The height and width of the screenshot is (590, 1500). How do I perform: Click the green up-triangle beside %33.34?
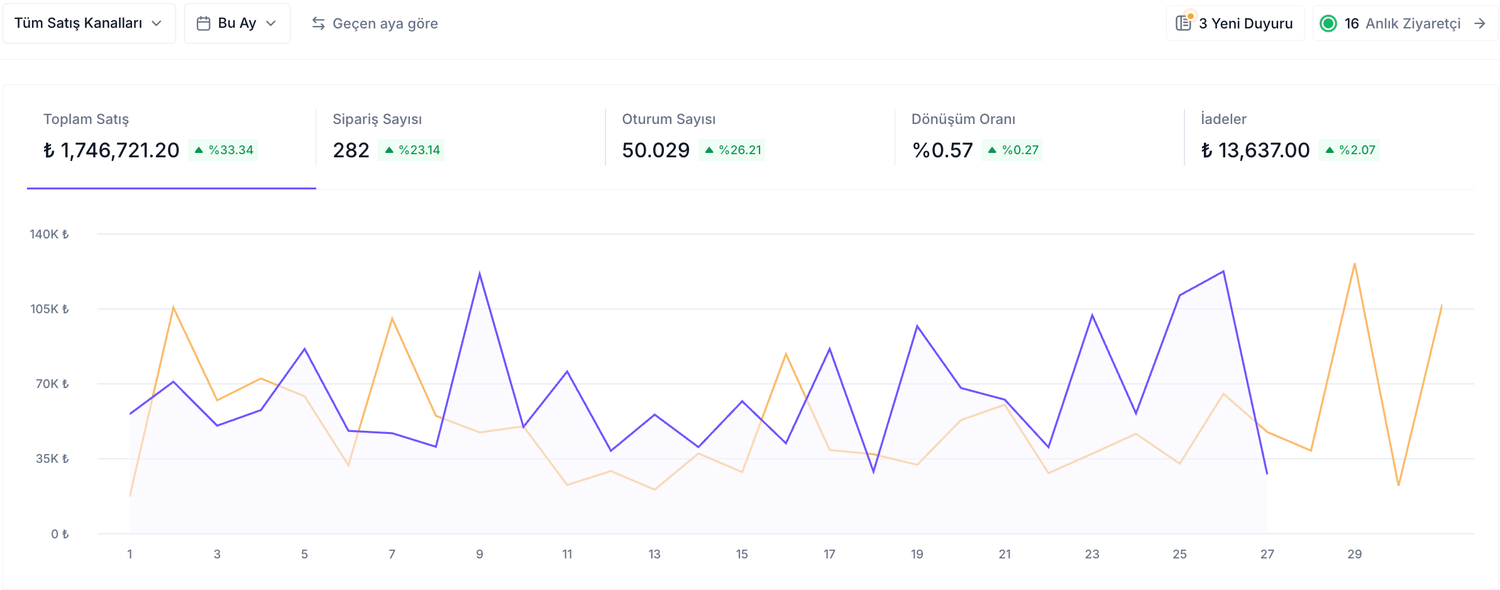pyautogui.click(x=199, y=150)
